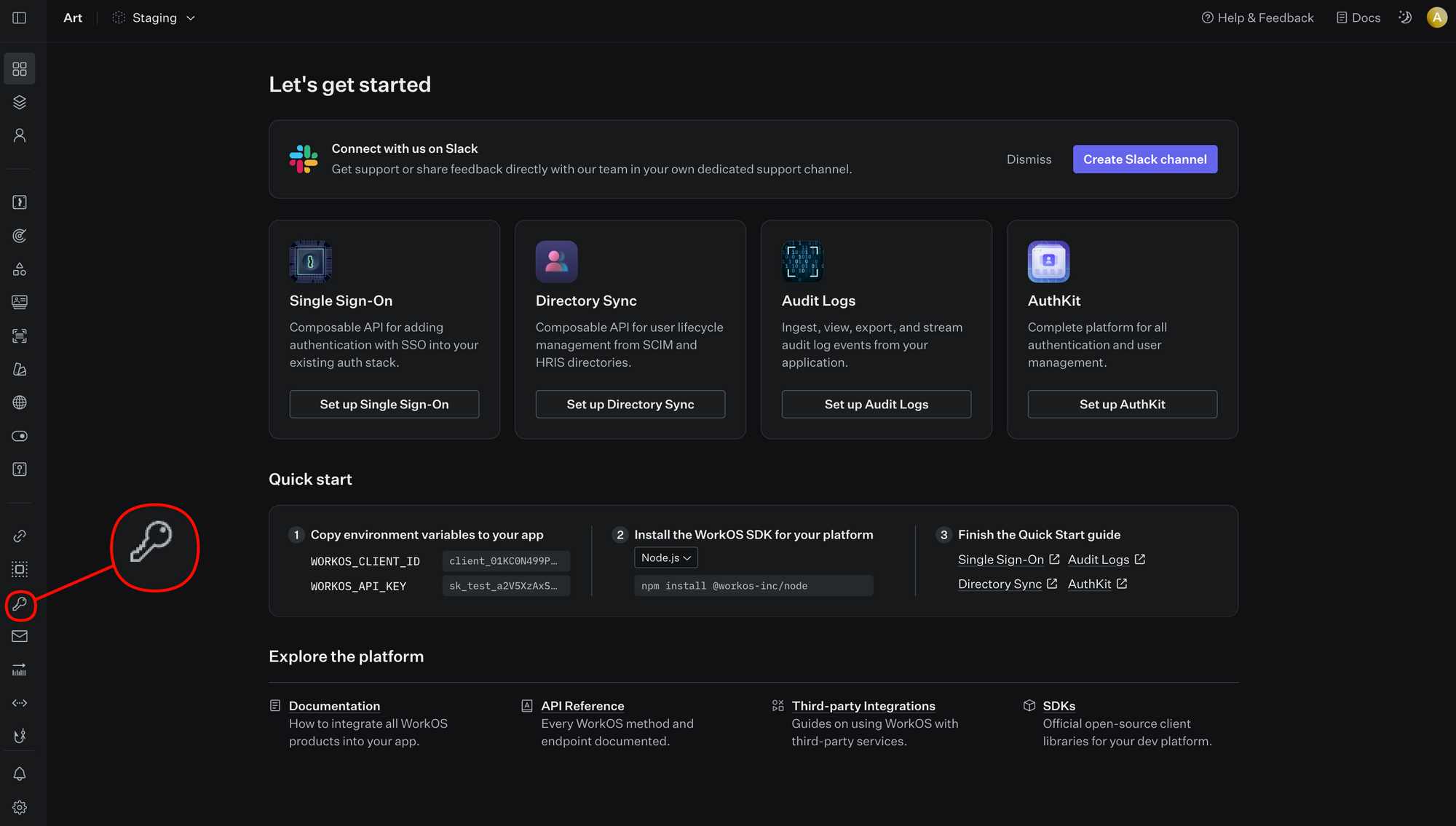
Task: Open the webhooks hook icon in sidebar
Action: point(20,736)
